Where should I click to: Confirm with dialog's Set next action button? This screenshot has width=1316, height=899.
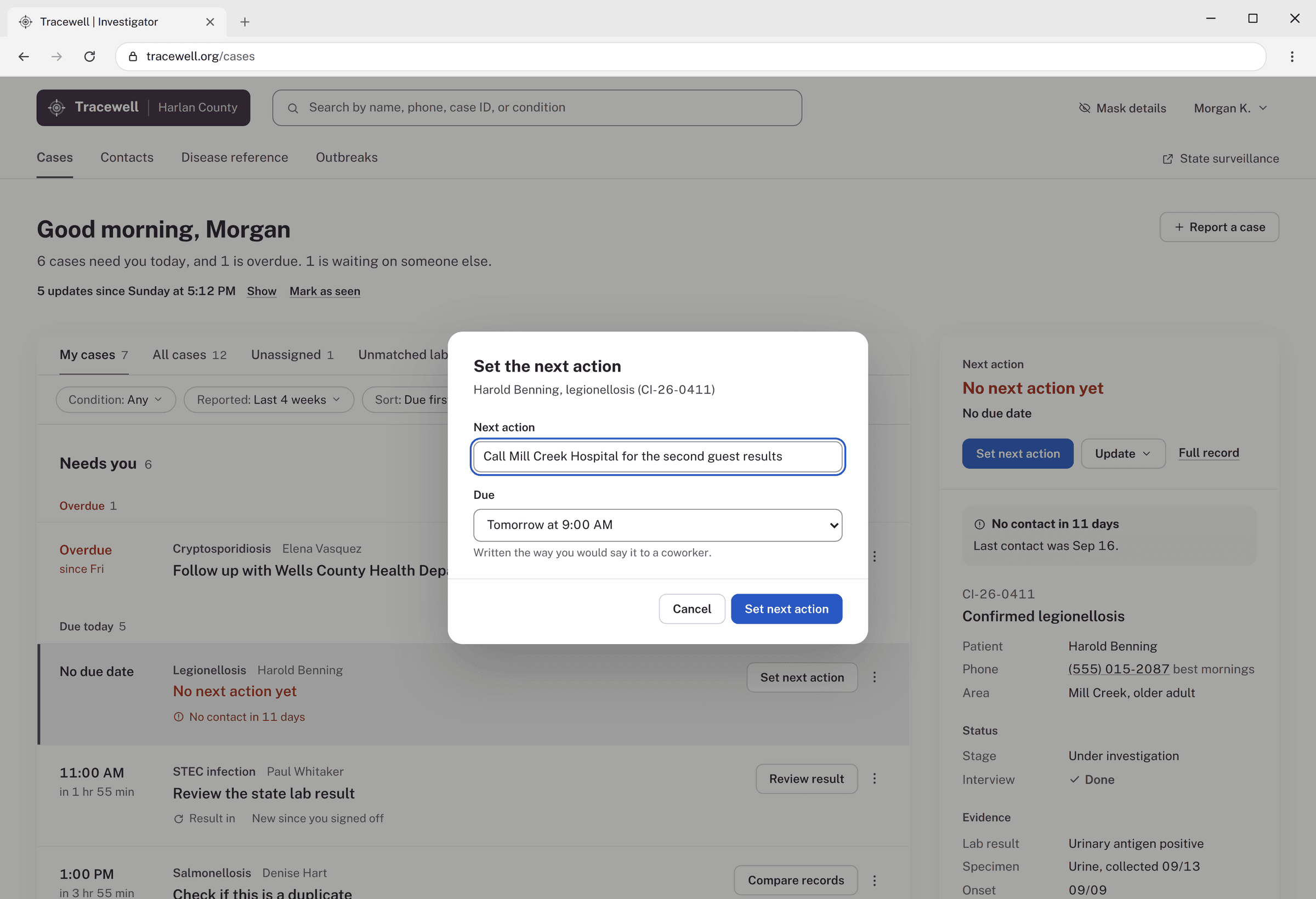pyautogui.click(x=786, y=608)
